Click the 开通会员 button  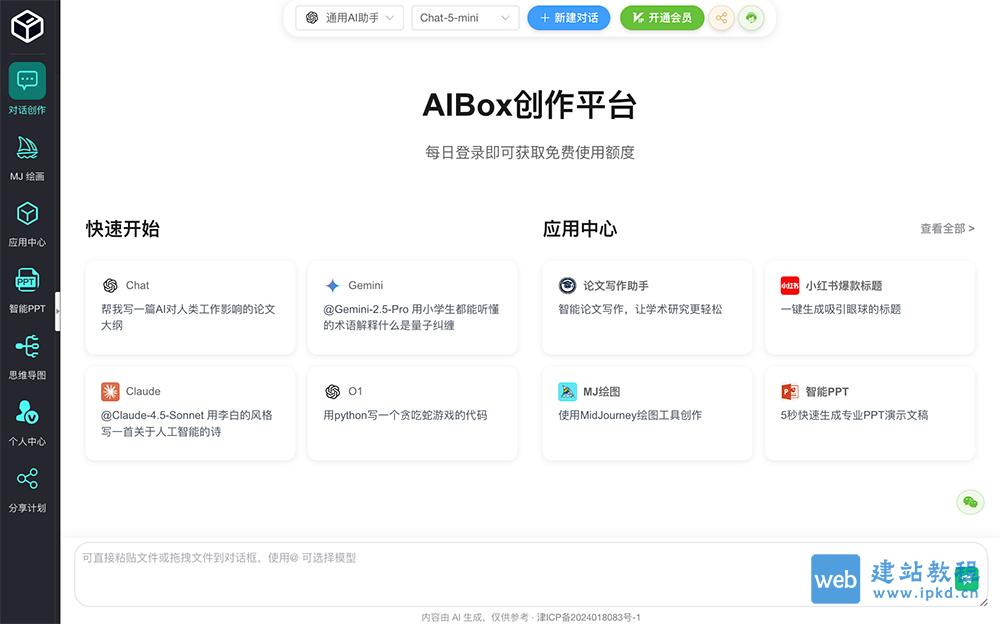[x=662, y=18]
